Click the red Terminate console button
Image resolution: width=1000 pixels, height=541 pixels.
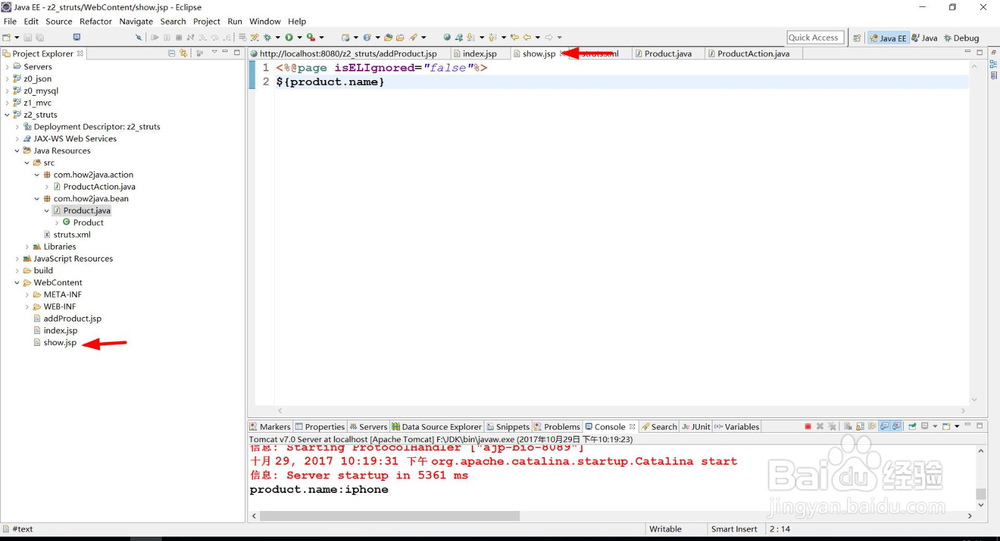808,426
